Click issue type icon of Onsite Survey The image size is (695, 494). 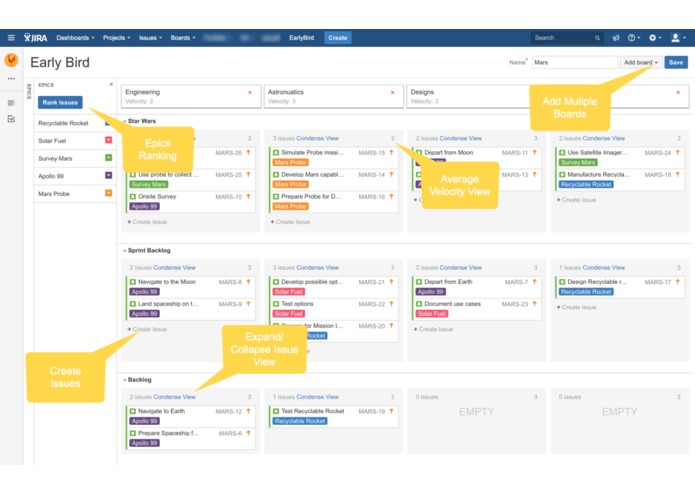(x=133, y=196)
